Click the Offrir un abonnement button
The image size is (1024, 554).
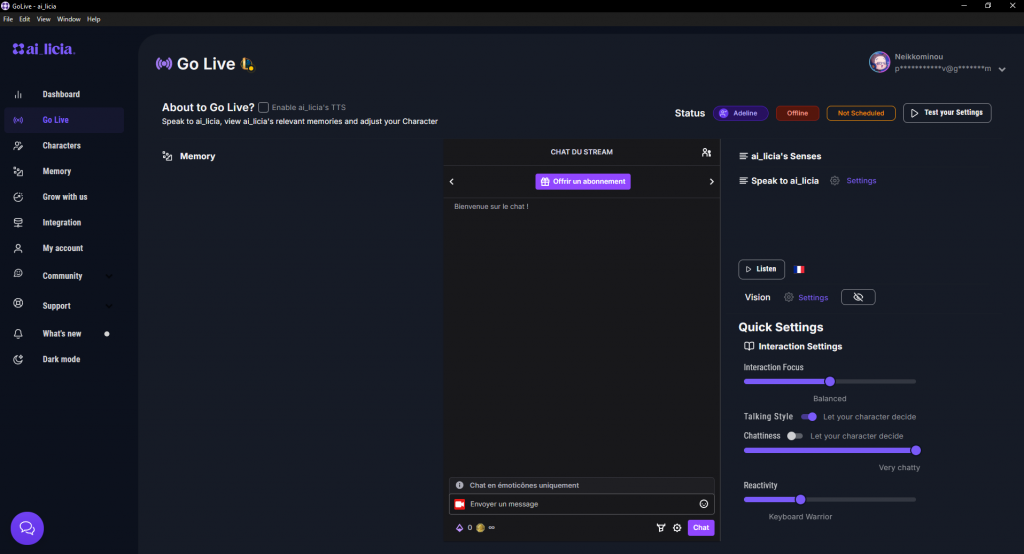click(583, 181)
